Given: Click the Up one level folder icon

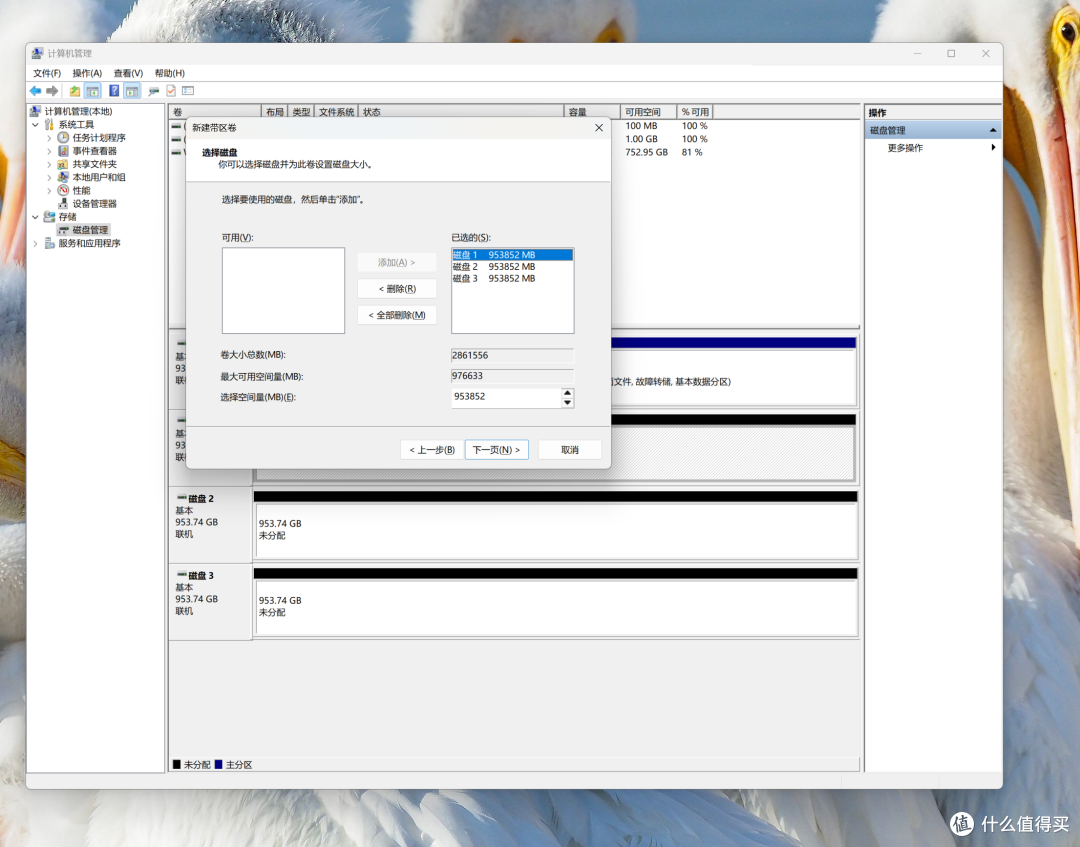Looking at the screenshot, I should coord(74,91).
